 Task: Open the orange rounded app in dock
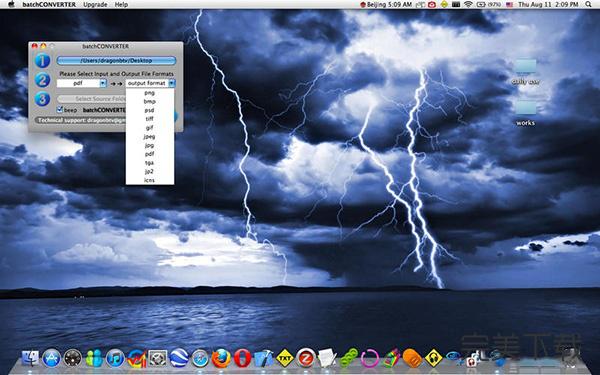pos(412,359)
